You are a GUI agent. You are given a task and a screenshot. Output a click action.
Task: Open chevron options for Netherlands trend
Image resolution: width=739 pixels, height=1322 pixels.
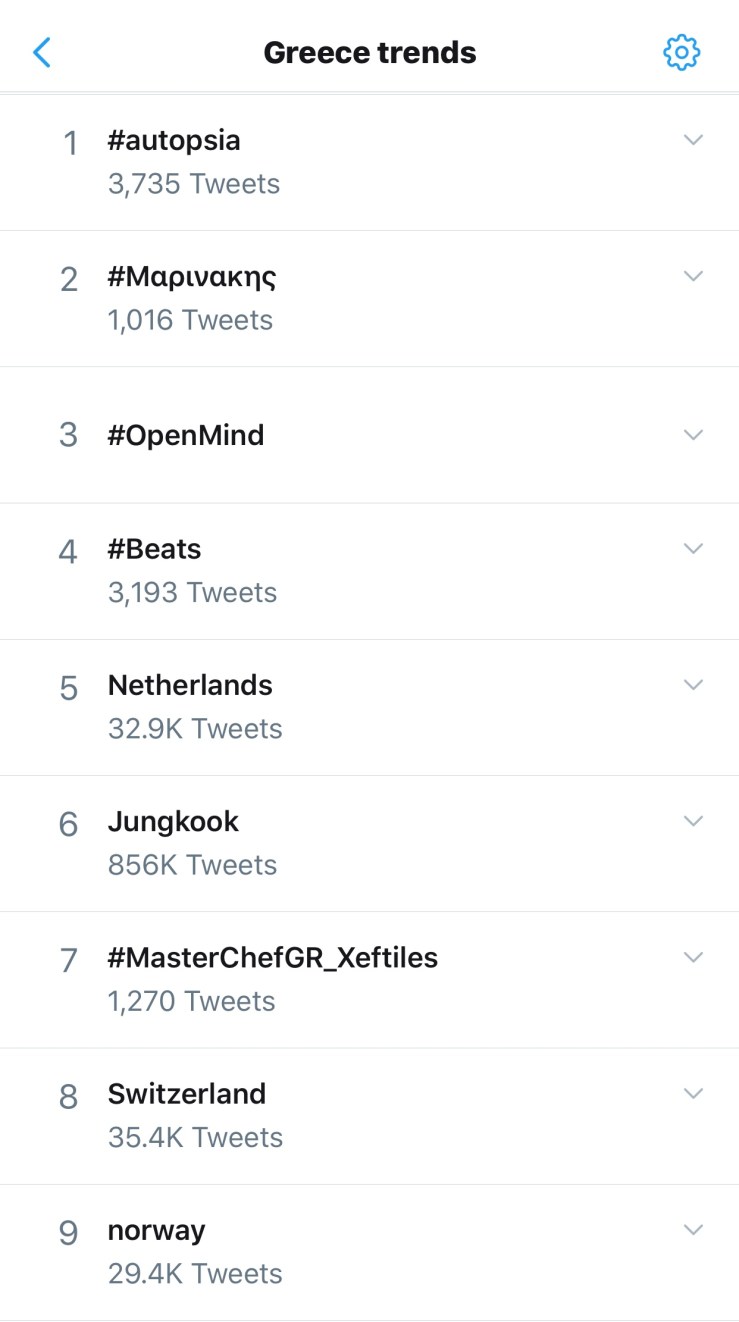click(x=693, y=685)
